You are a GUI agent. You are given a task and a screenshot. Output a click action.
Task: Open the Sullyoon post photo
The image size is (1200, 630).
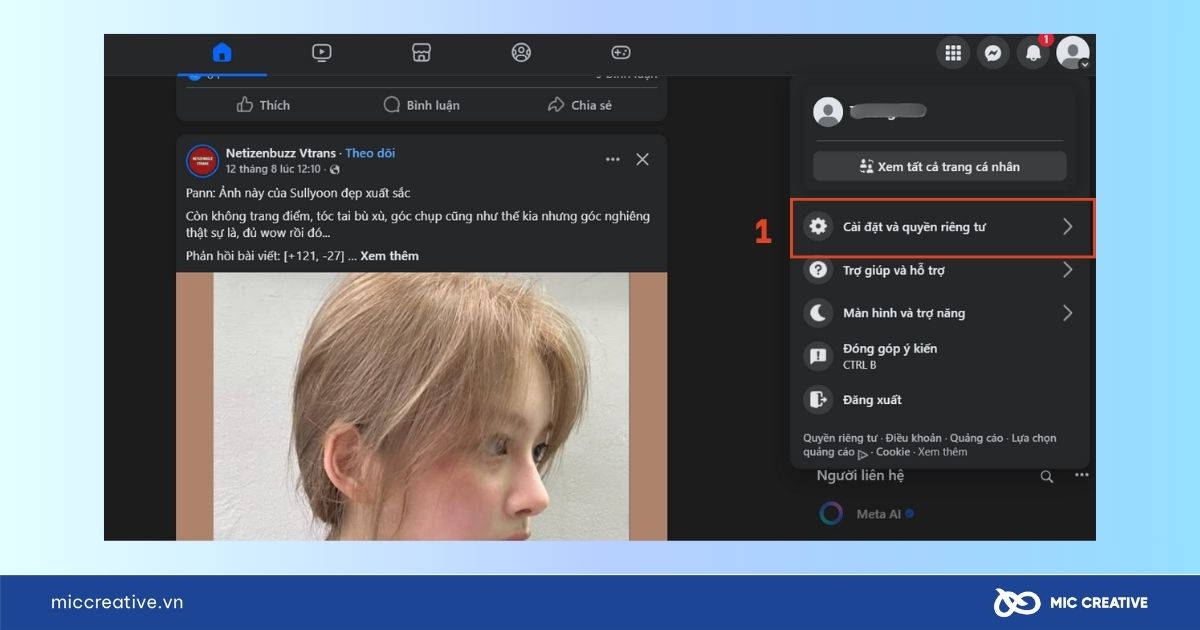click(421, 406)
